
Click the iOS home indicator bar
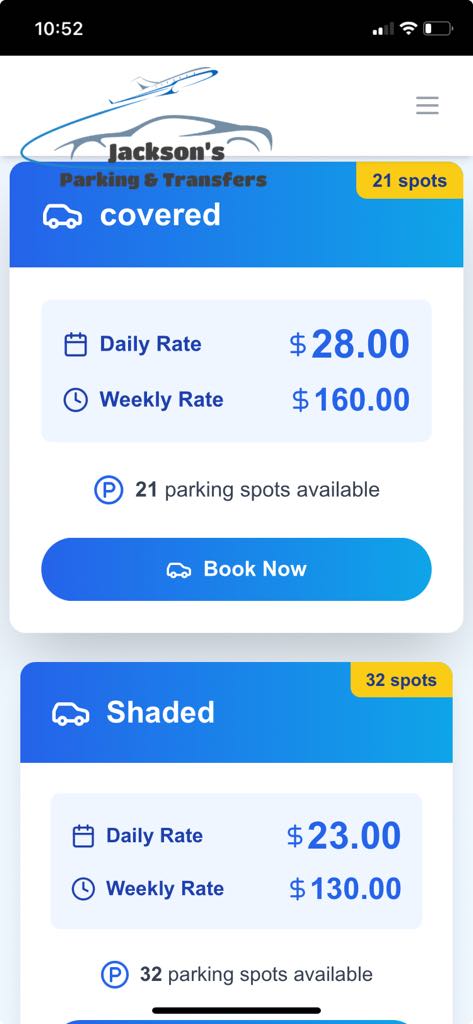tap(236, 1010)
